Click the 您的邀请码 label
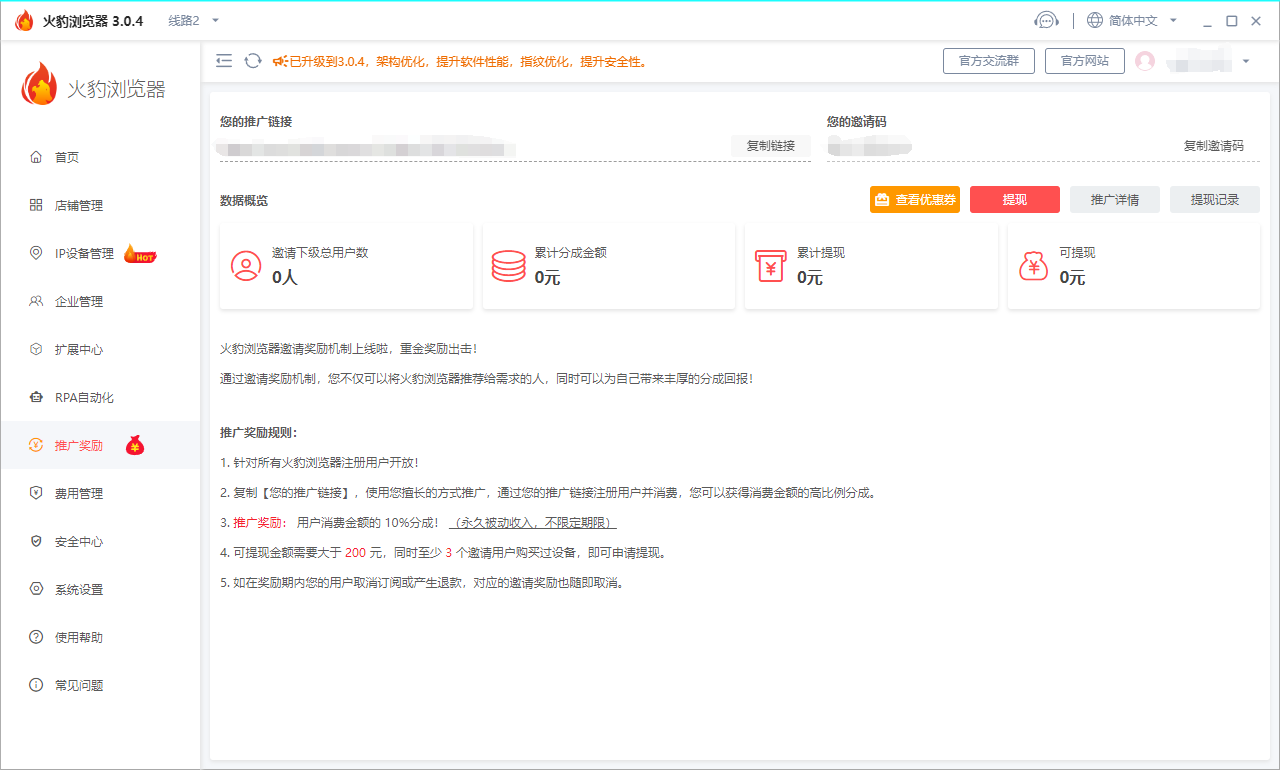The width and height of the screenshot is (1280, 770). [x=857, y=122]
